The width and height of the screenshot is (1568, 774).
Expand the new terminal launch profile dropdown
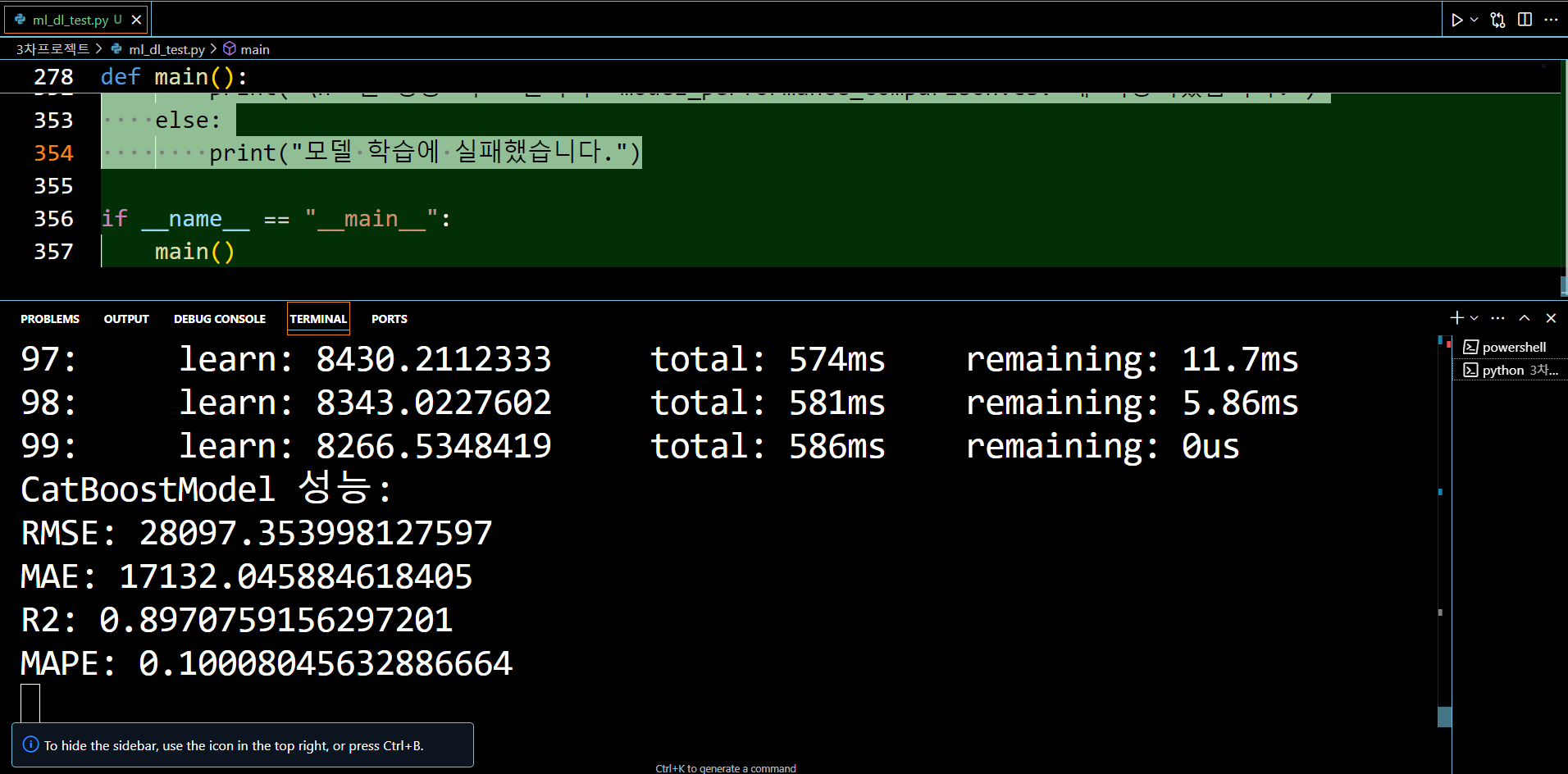[x=1474, y=318]
